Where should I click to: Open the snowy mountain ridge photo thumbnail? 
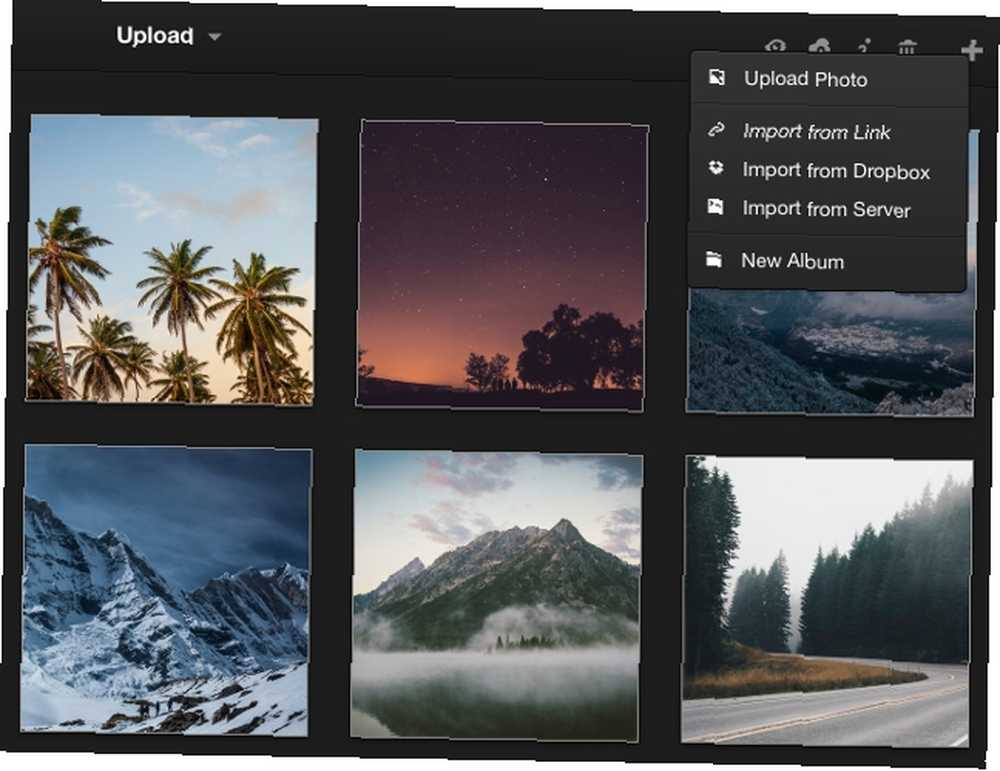(166, 591)
